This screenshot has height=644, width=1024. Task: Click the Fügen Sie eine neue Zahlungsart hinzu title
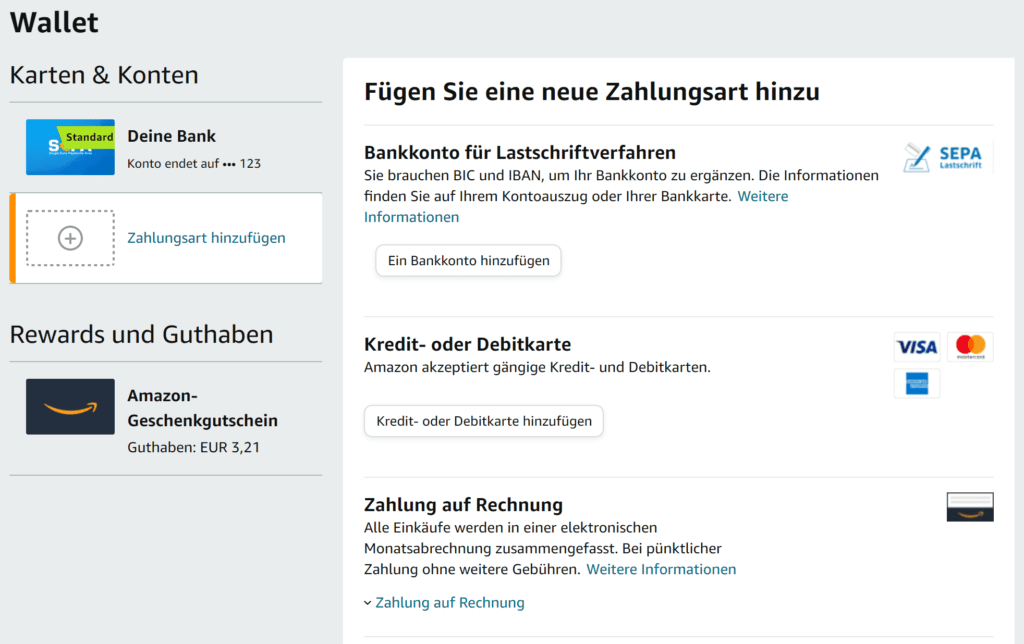click(592, 91)
